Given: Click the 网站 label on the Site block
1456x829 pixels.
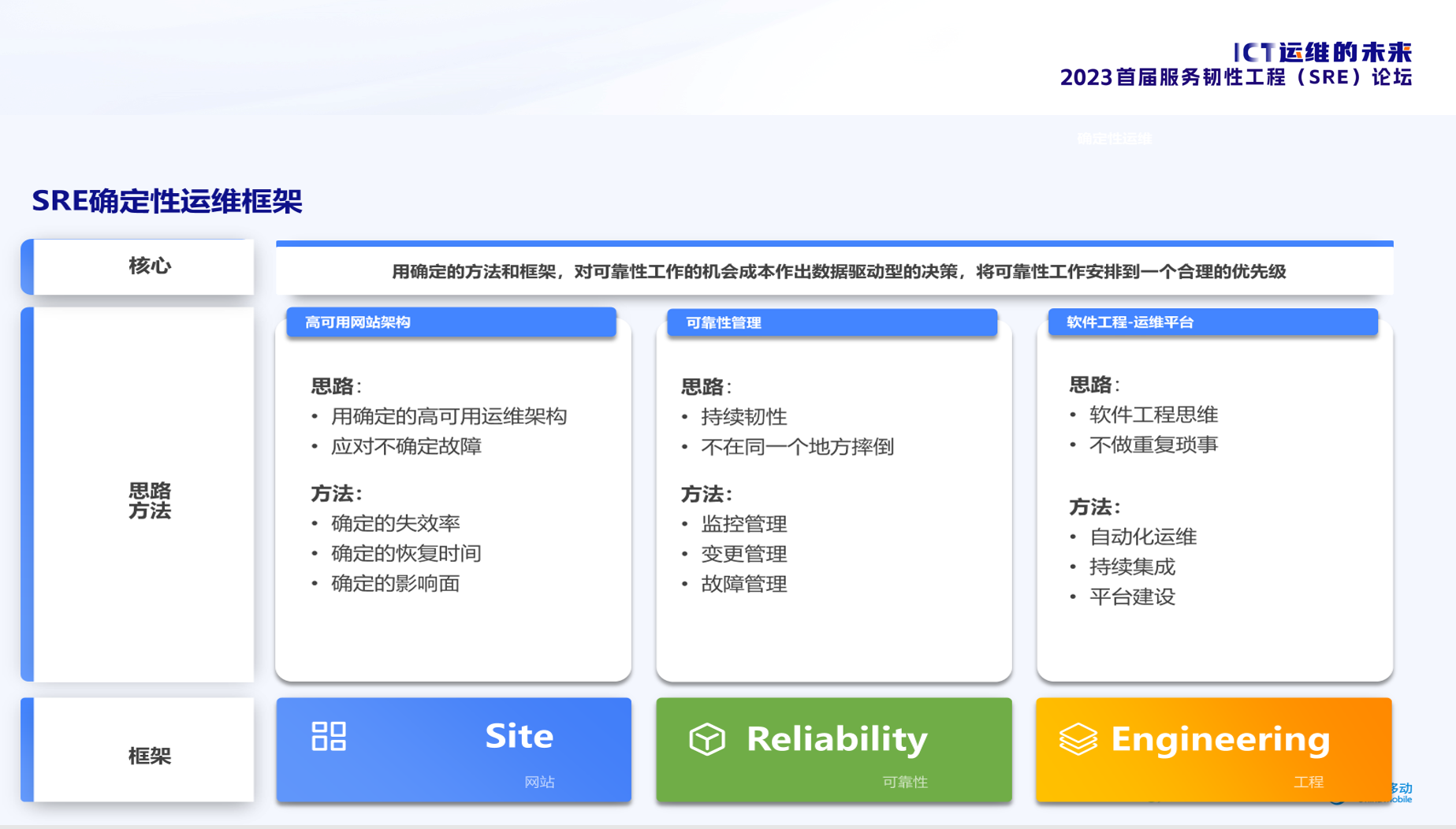Looking at the screenshot, I should coord(539,782).
